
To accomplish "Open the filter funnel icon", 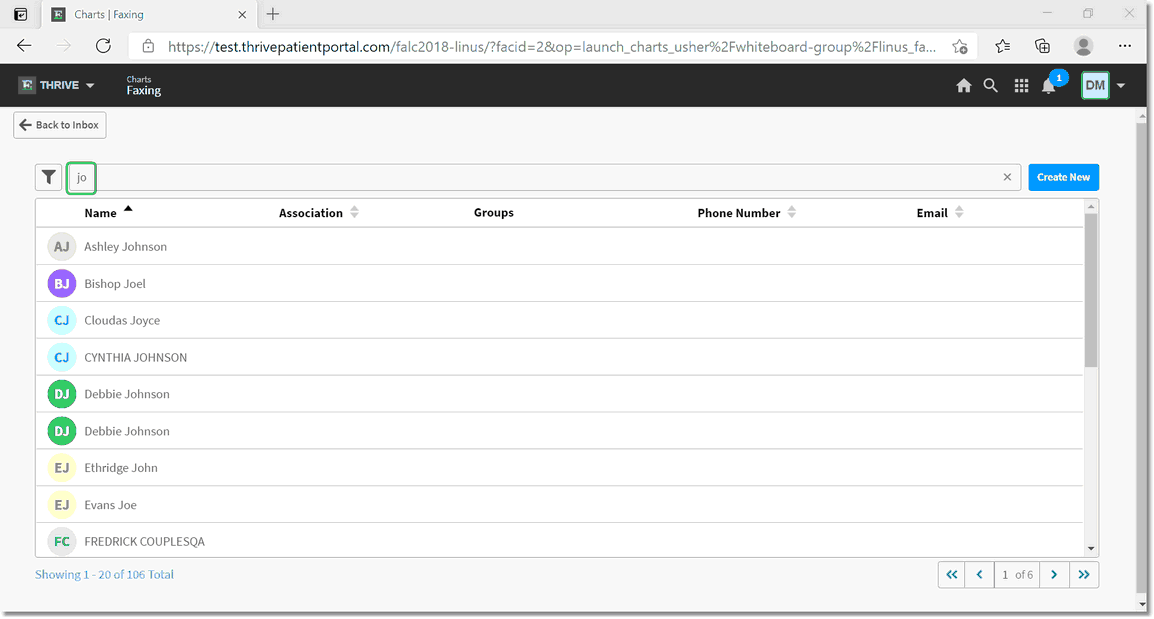I will point(49,177).
